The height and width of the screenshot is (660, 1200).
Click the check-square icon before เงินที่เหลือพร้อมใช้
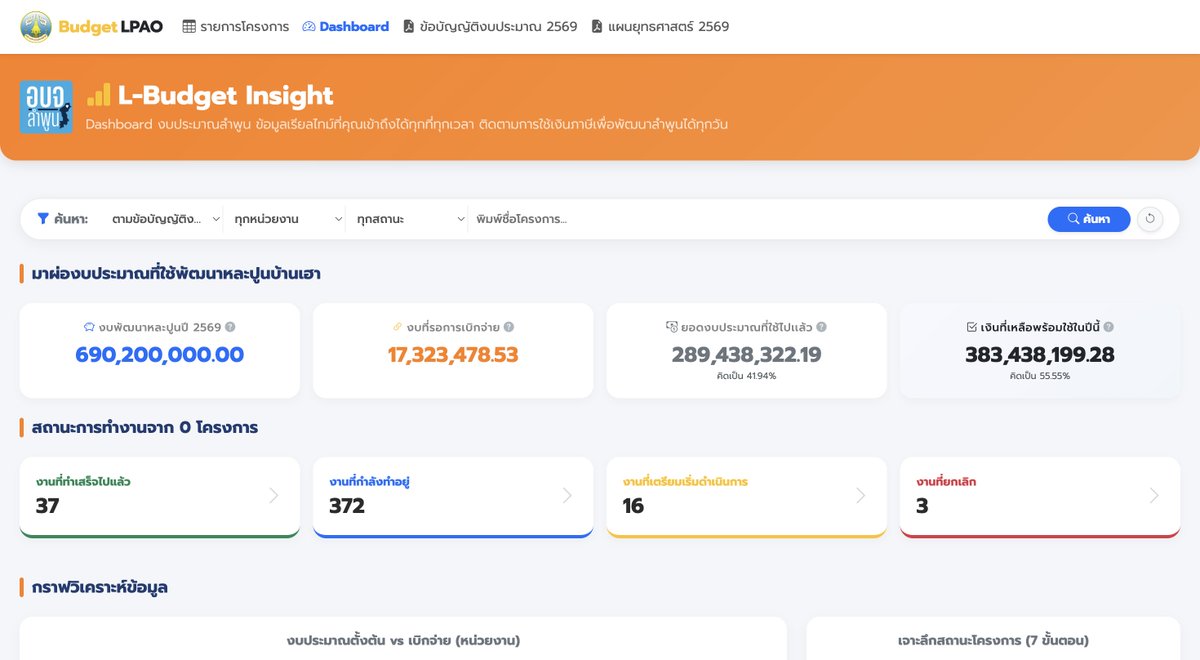[x=972, y=327]
